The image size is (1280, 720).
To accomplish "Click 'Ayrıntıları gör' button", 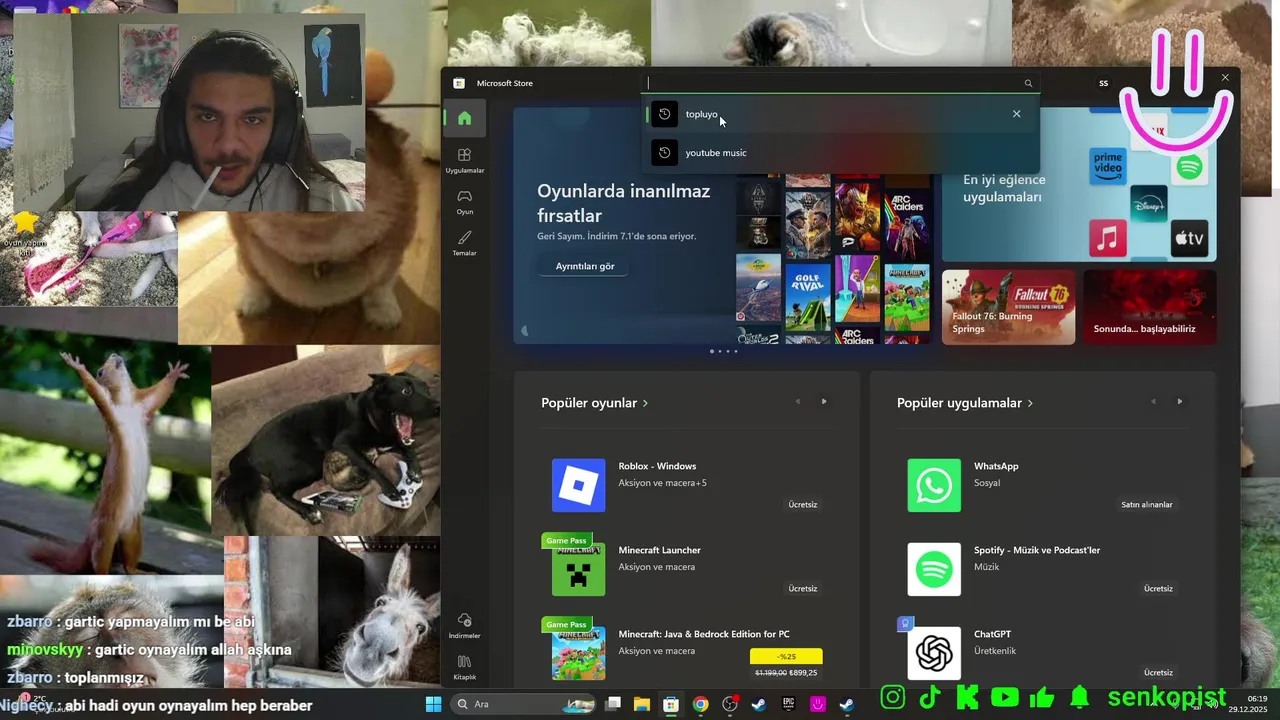I will pos(585,266).
